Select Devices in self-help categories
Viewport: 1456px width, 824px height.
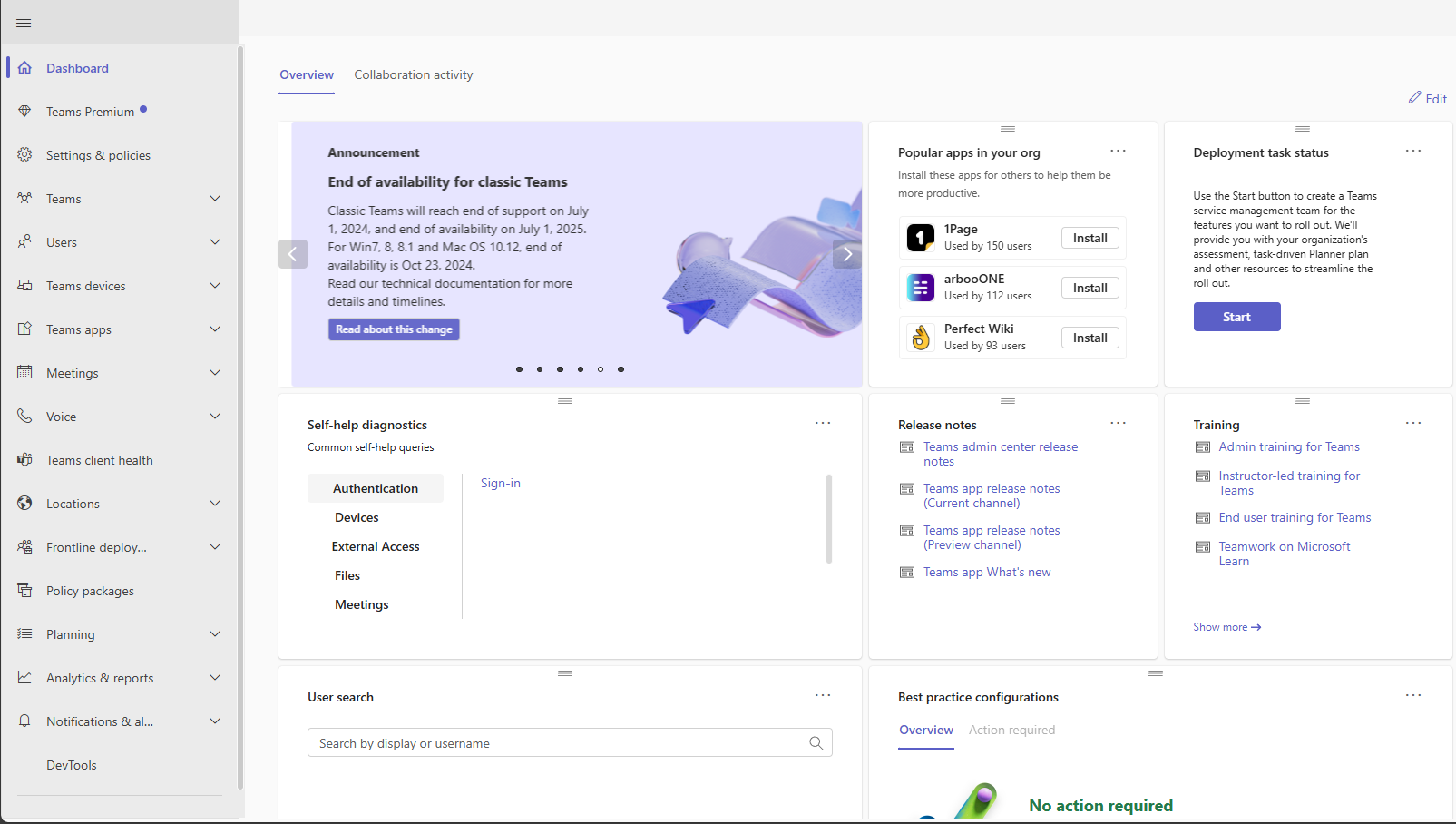click(x=357, y=517)
